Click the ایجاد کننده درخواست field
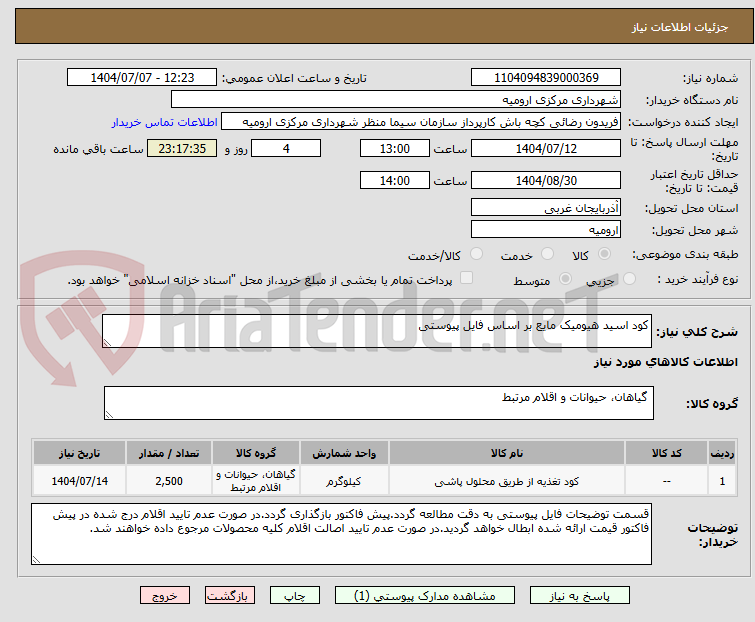Viewport: 755px width, 622px height. 420,122
